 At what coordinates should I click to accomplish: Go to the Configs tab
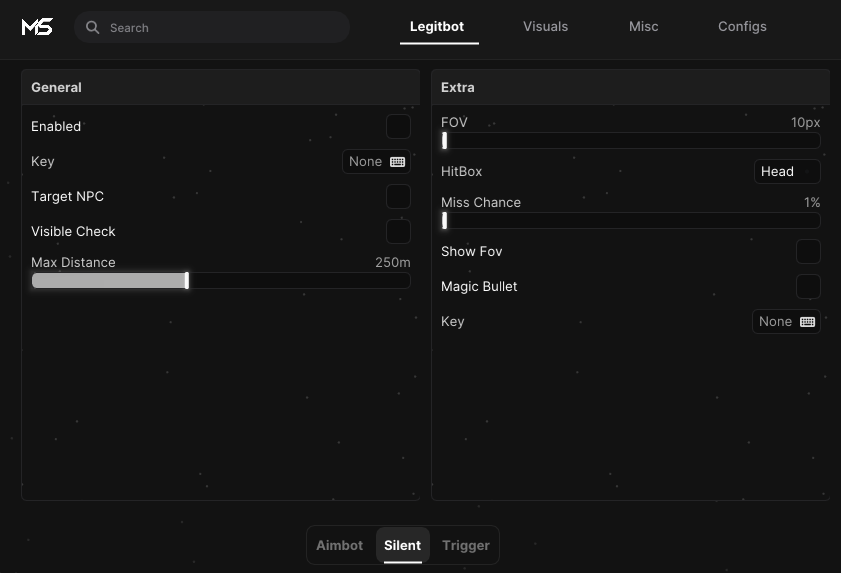point(742,27)
